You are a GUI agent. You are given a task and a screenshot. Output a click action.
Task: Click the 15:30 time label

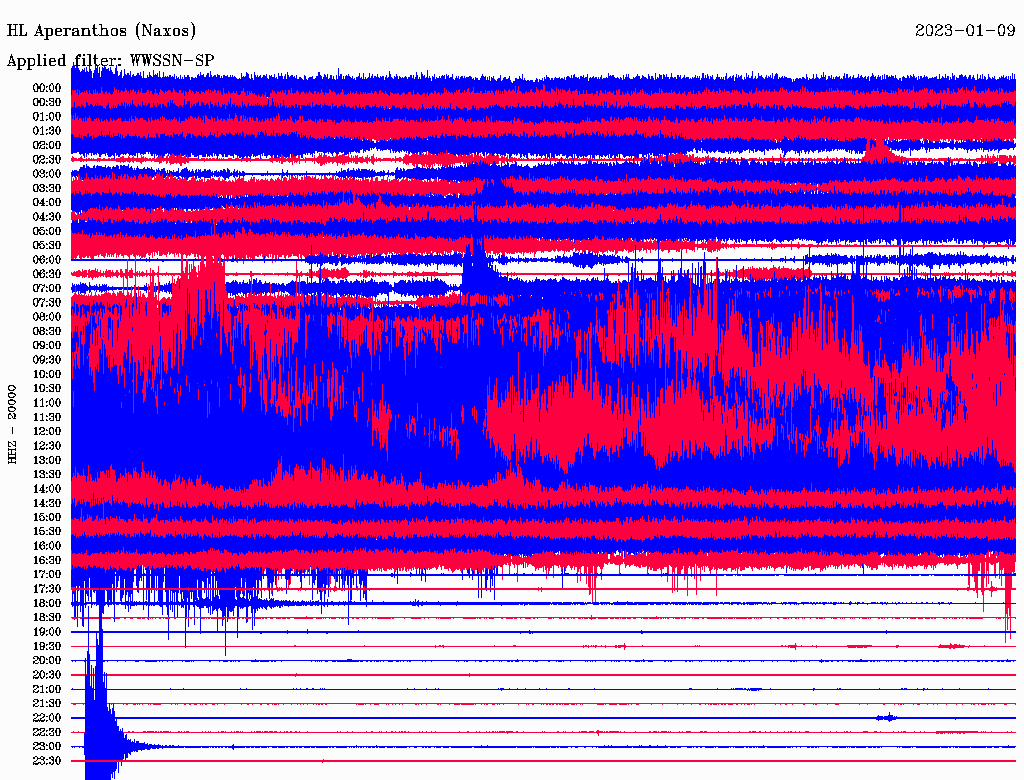click(47, 532)
